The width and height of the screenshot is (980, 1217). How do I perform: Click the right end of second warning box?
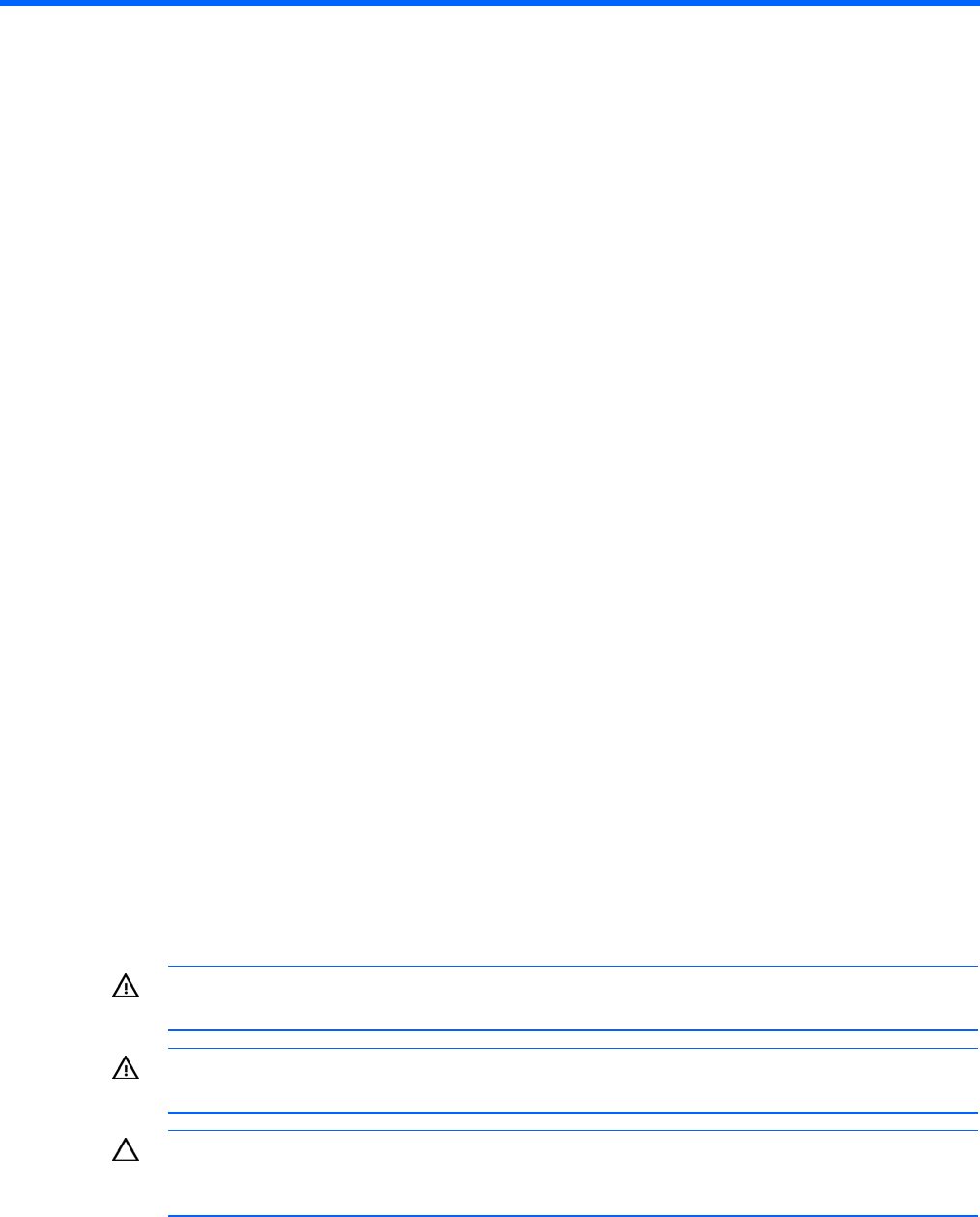click(969, 1081)
